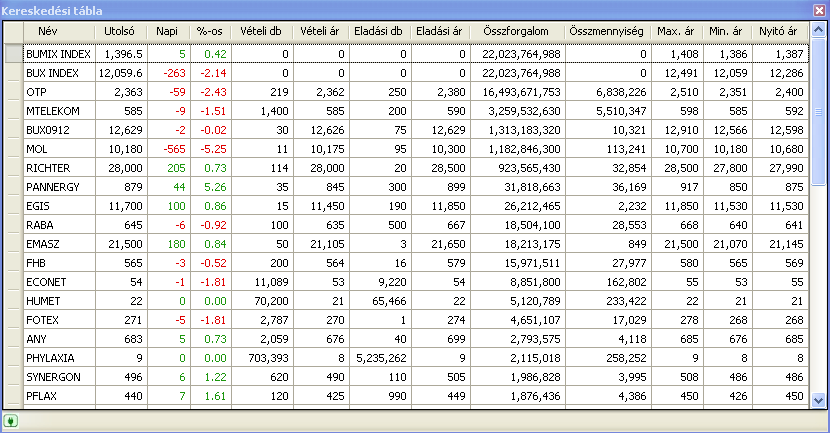Sort by the %-os column header

pyautogui.click(x=210, y=31)
